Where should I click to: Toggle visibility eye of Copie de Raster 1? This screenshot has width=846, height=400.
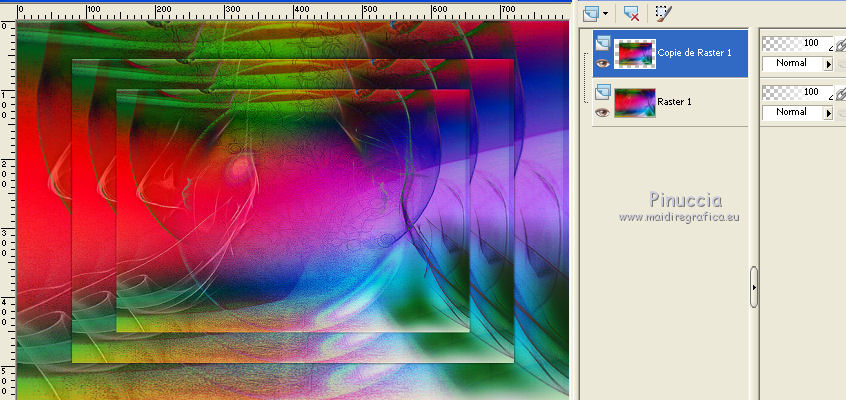(602, 63)
